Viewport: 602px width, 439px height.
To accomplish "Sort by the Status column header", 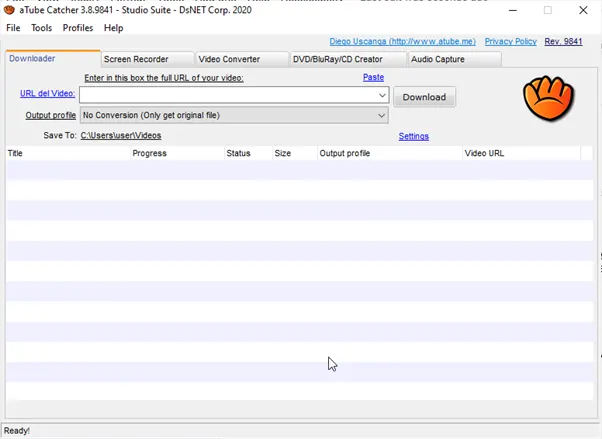I will tap(248, 153).
